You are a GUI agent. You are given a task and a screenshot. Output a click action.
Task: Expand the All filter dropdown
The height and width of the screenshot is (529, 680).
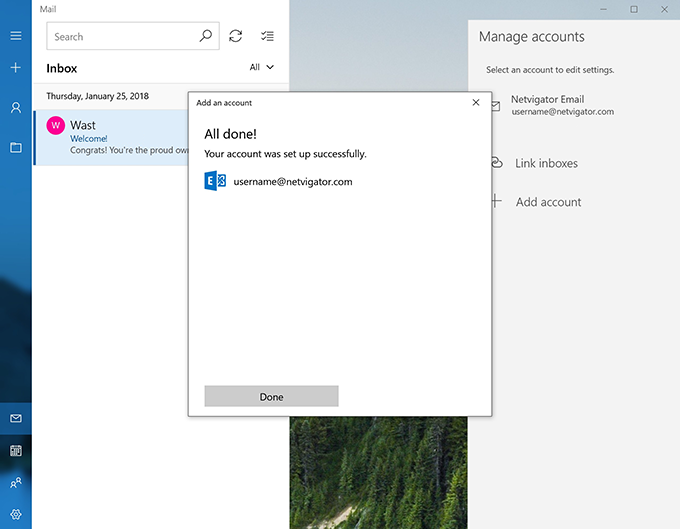click(x=262, y=67)
